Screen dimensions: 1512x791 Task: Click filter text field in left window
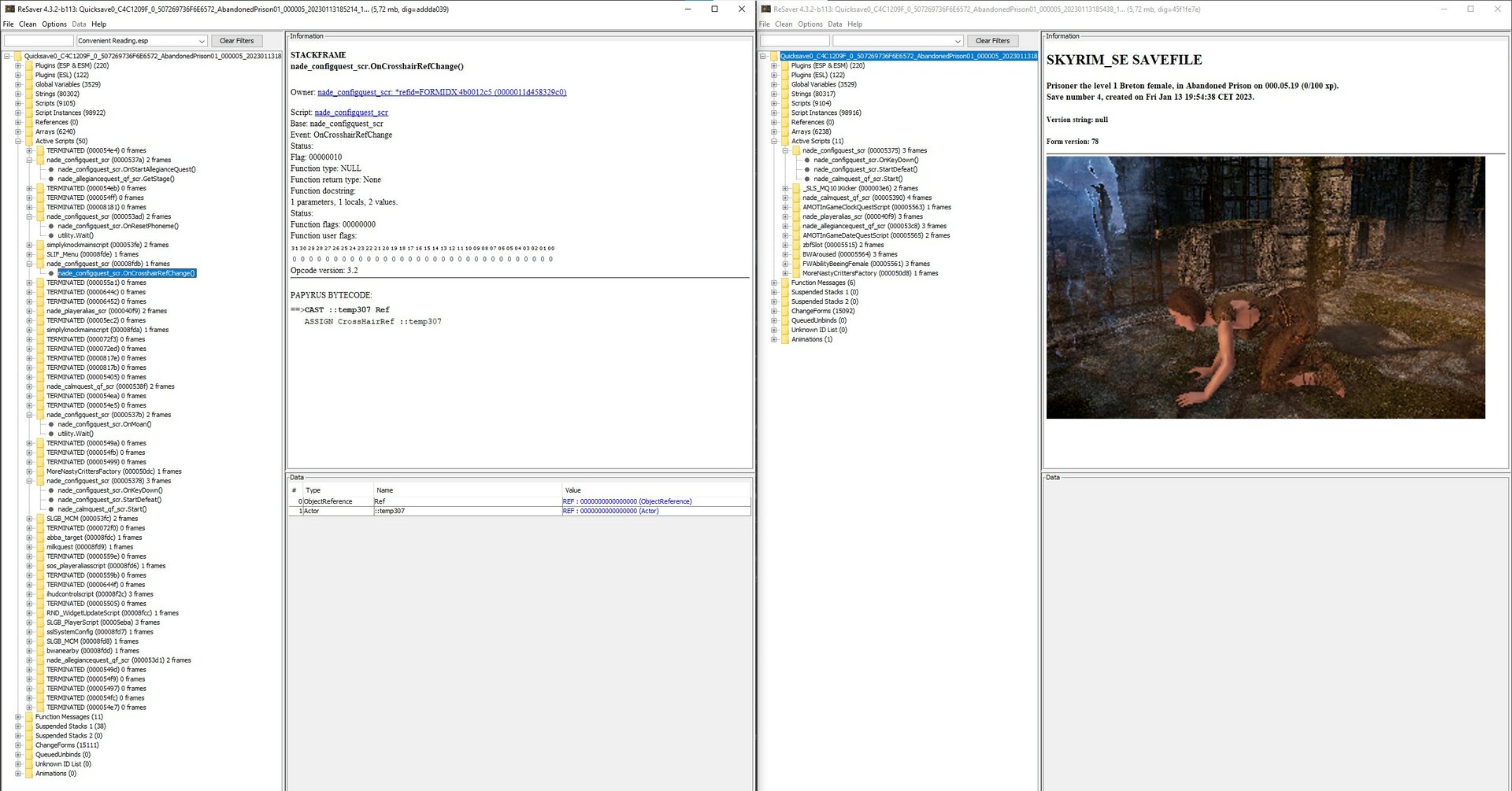[x=39, y=41]
